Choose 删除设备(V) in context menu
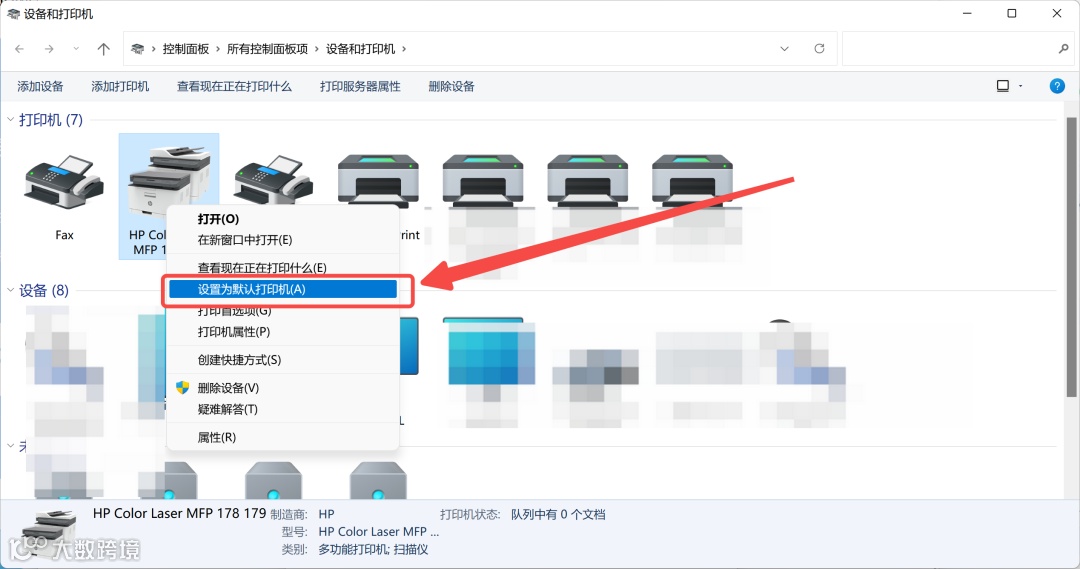The height and width of the screenshot is (569, 1080). coord(282,388)
